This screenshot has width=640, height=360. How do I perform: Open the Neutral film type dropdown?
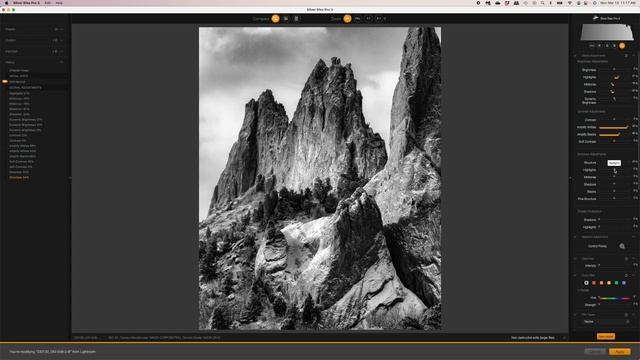pos(607,322)
